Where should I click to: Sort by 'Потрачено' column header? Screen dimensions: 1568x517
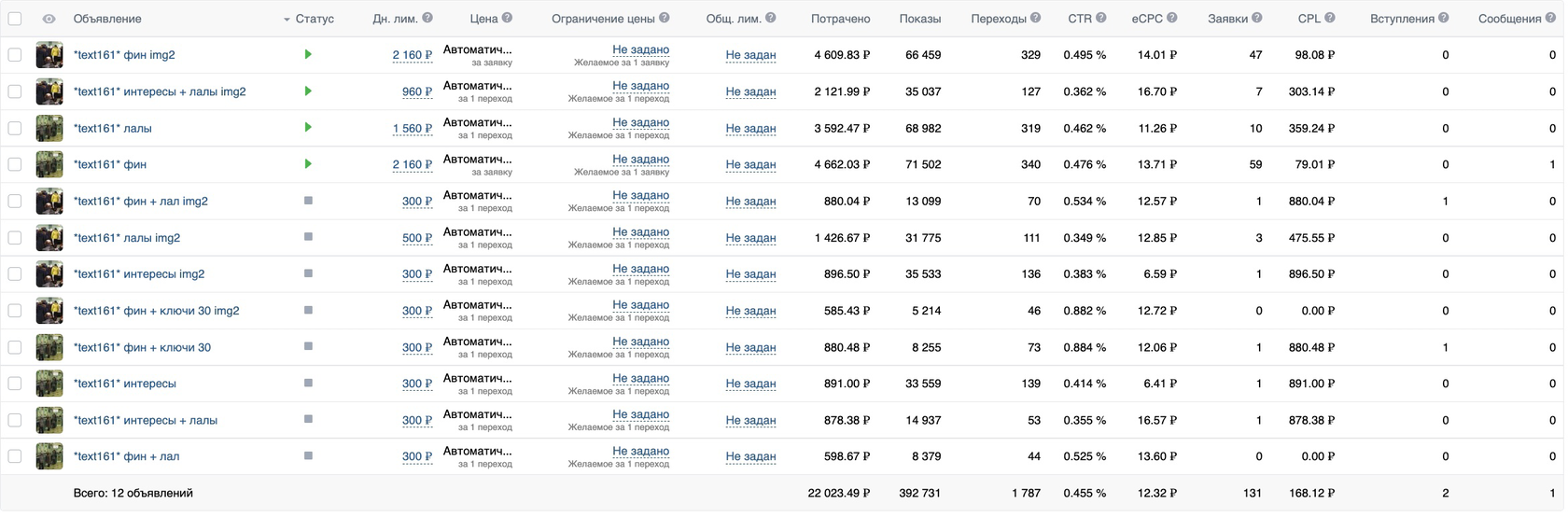tap(840, 19)
